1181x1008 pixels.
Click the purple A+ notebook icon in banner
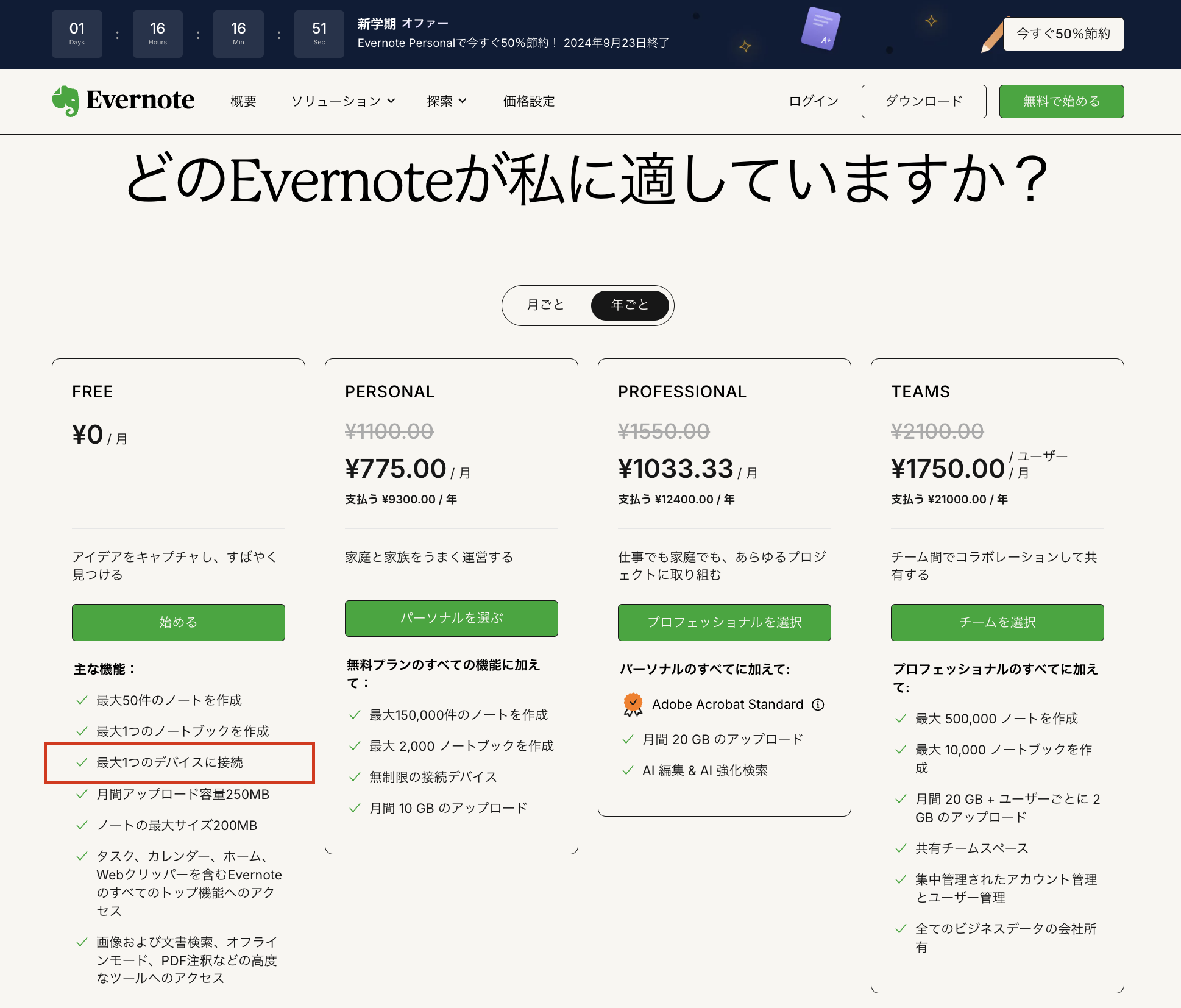(x=821, y=28)
